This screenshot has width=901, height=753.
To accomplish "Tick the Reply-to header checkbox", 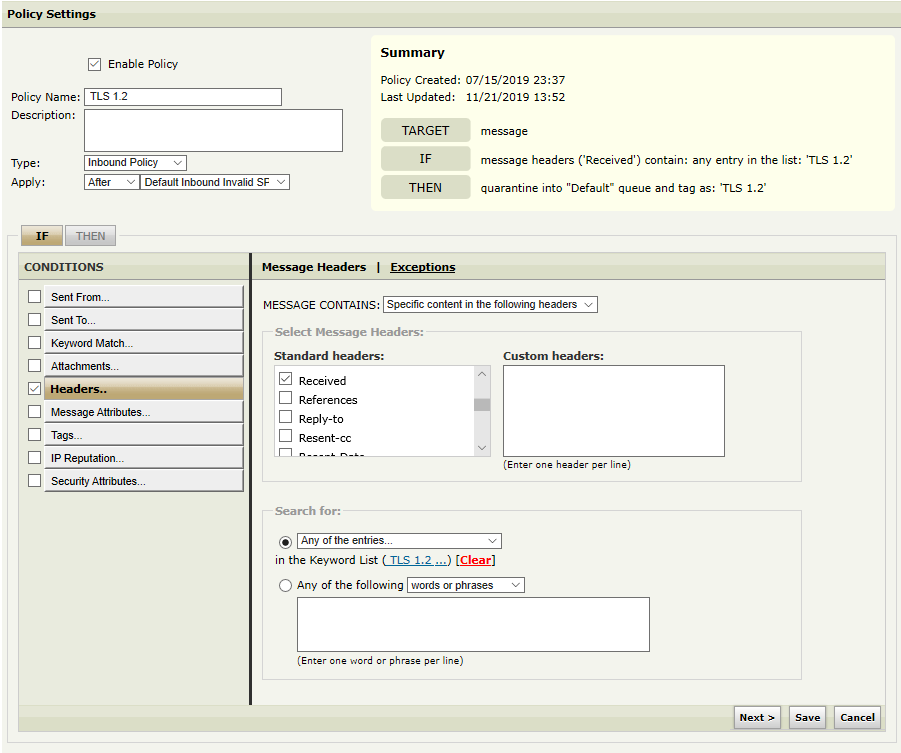I will 285,418.
